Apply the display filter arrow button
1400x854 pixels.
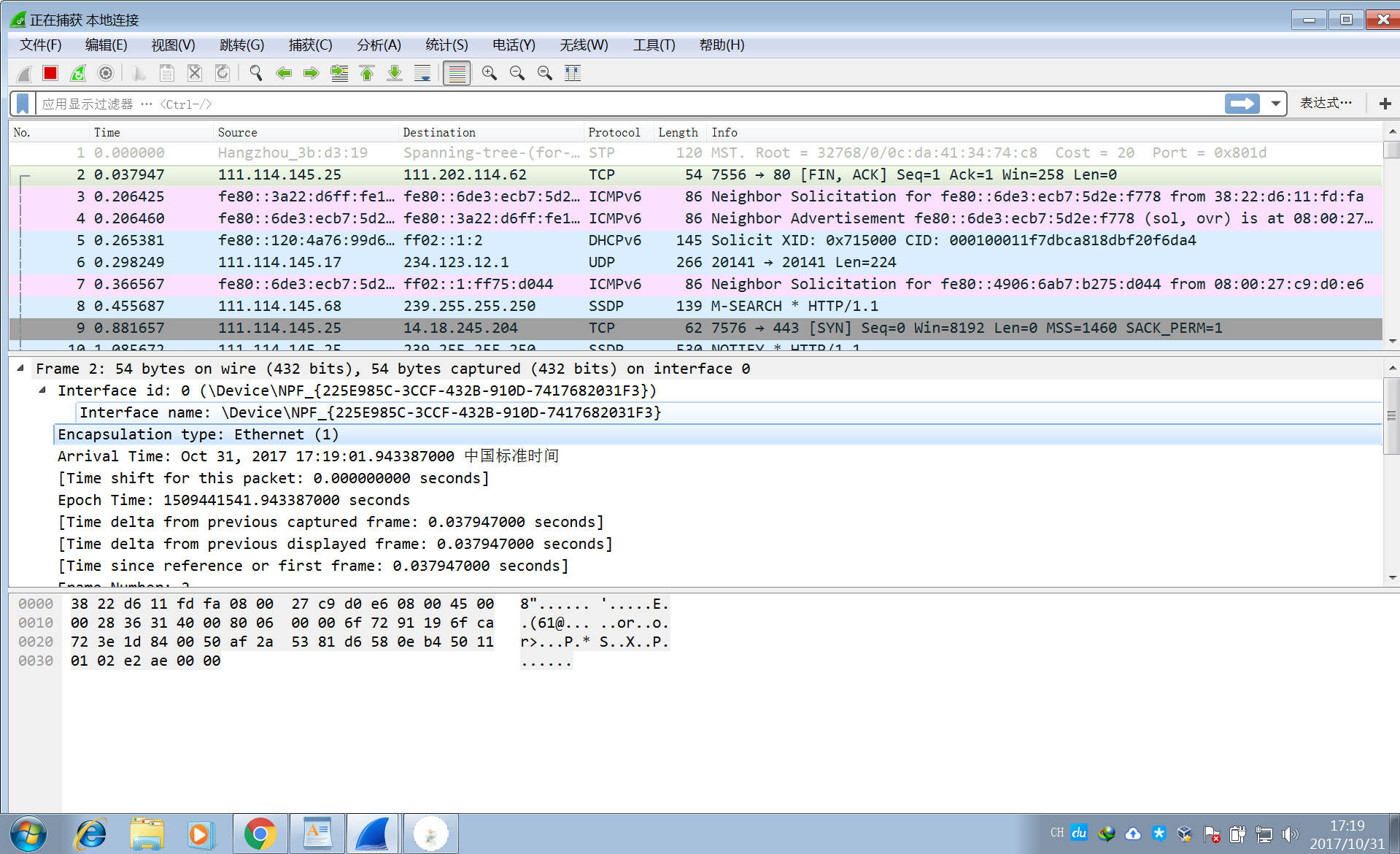pyautogui.click(x=1242, y=104)
